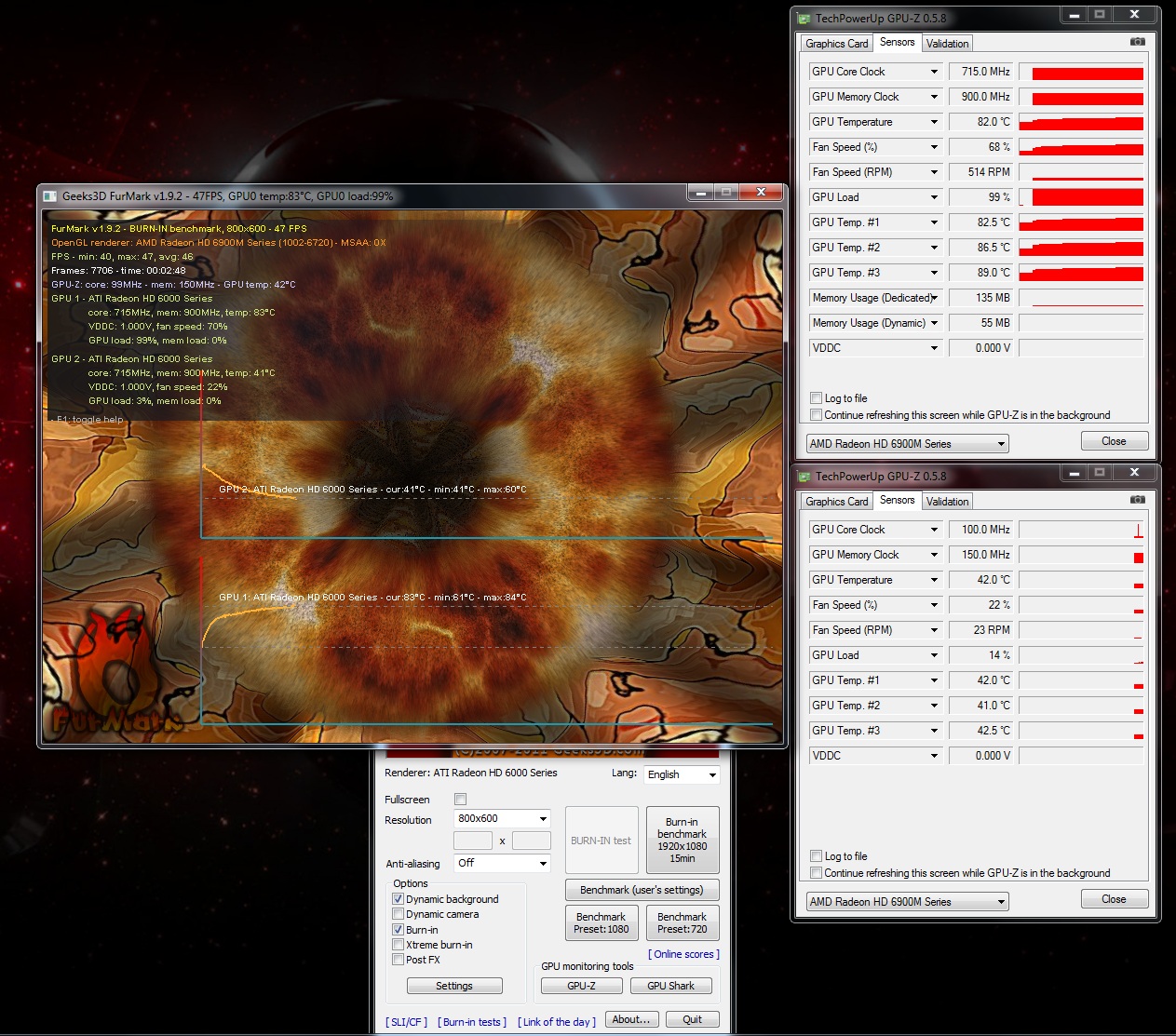Click the camera screenshot icon in bottom GPU-Z window
Image resolution: width=1176 pixels, height=1036 pixels.
point(1137,500)
